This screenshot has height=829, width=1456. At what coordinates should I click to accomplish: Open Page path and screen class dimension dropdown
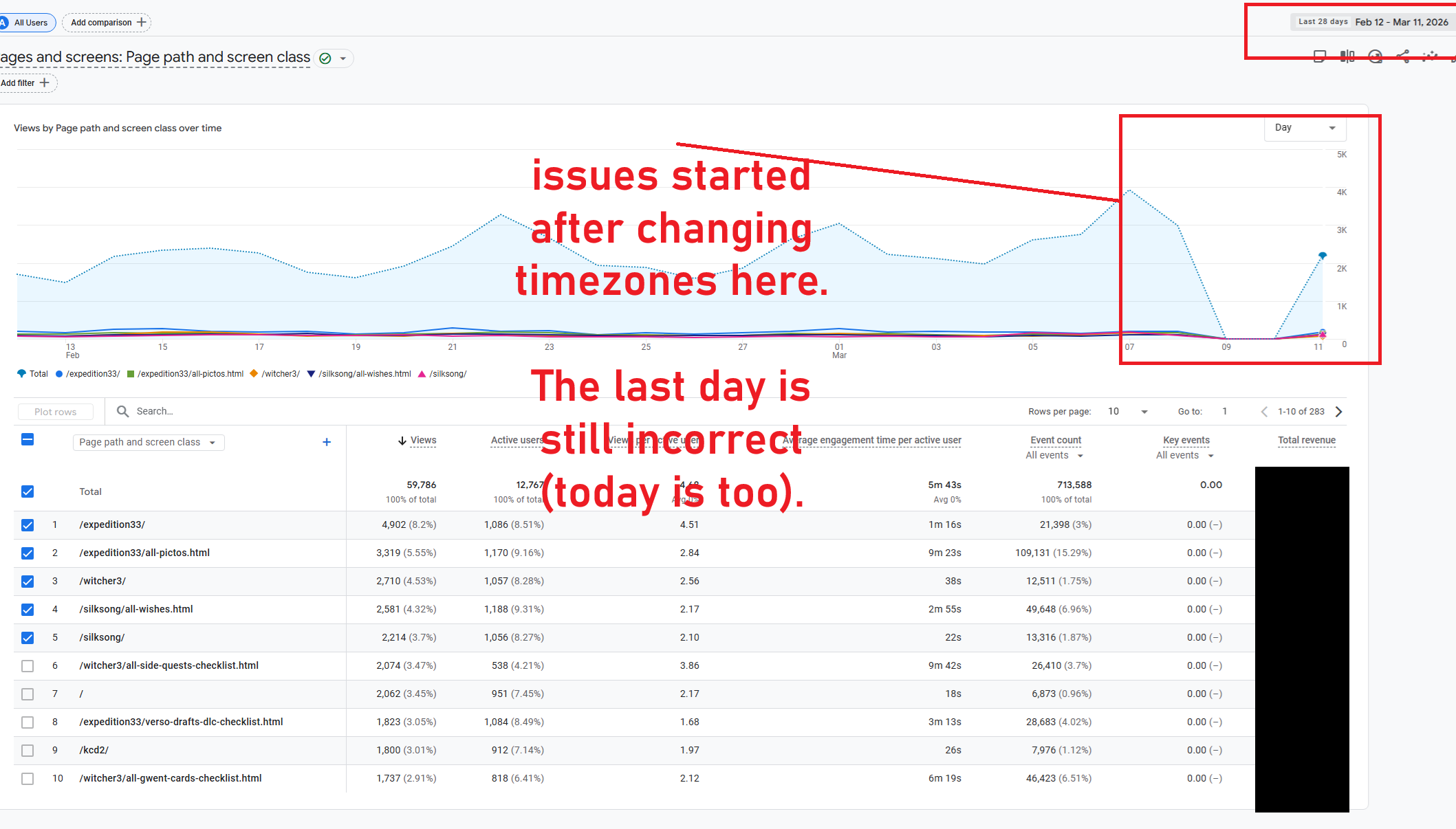(148, 442)
